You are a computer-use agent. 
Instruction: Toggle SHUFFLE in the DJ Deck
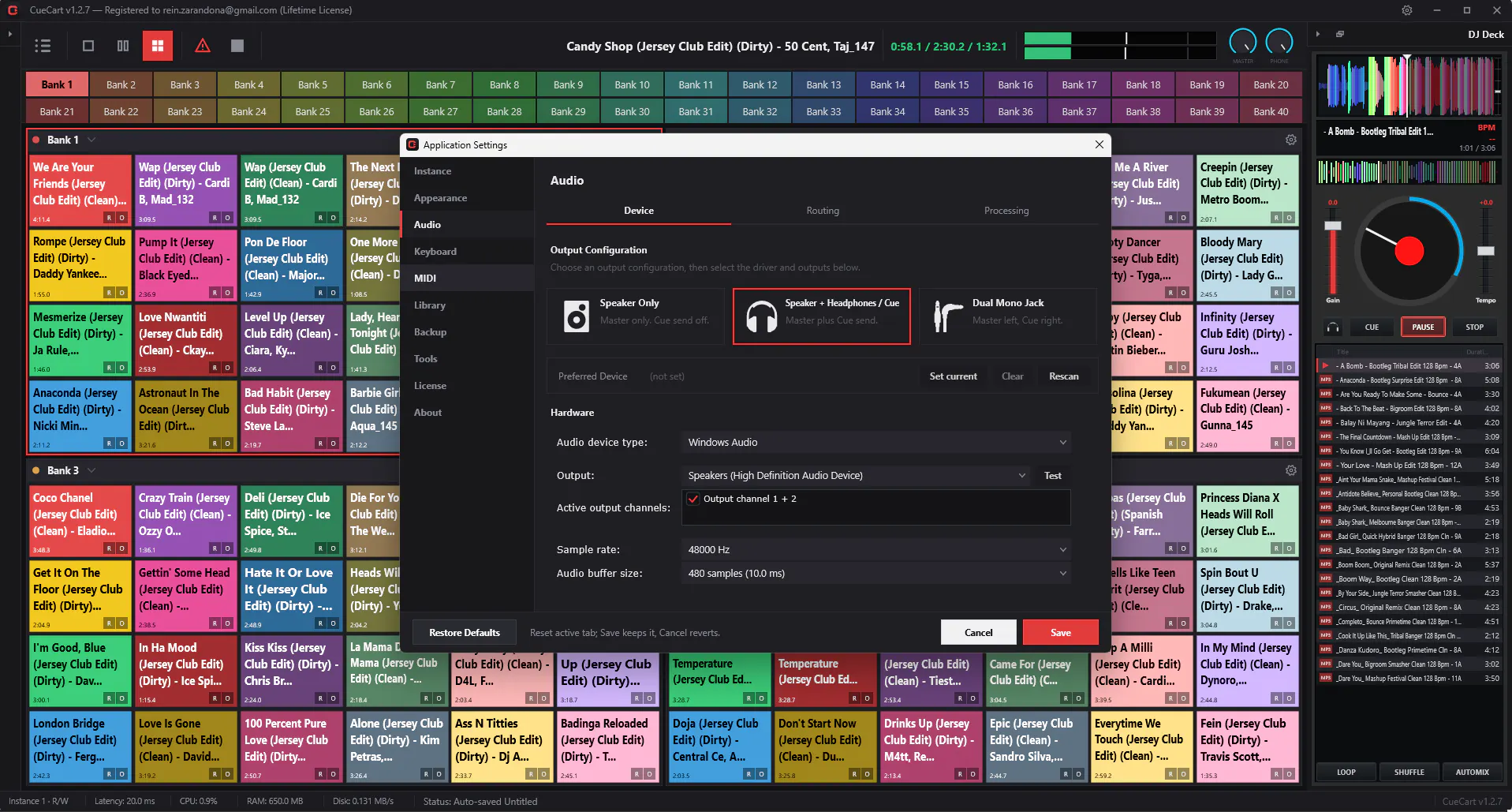[1409, 773]
